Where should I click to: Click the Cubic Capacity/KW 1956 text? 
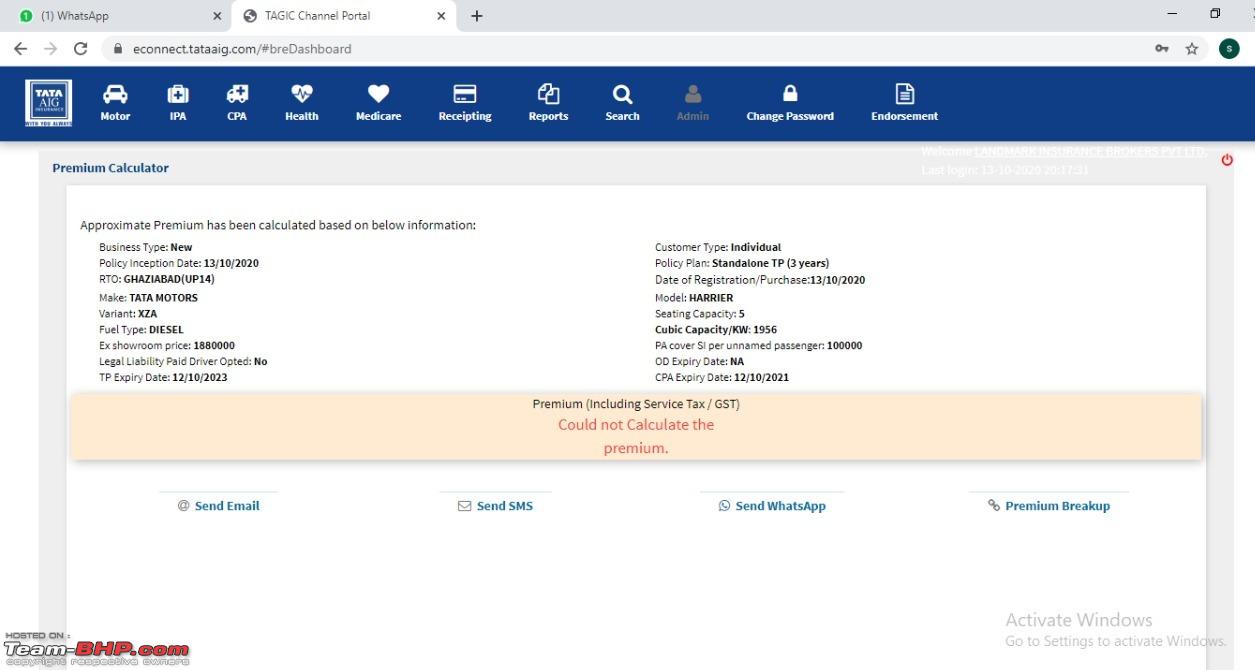[x=716, y=329]
